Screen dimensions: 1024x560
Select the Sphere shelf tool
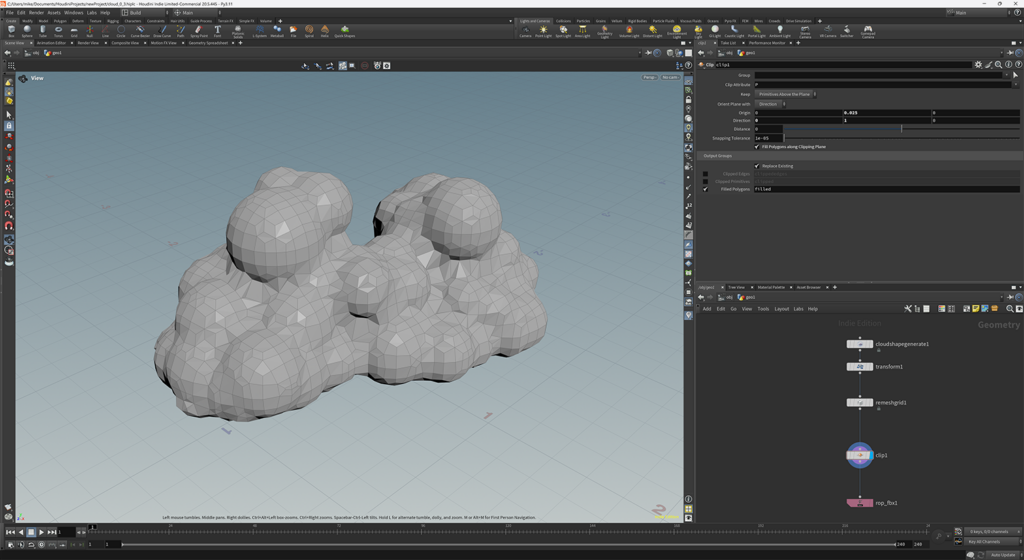(x=27, y=31)
